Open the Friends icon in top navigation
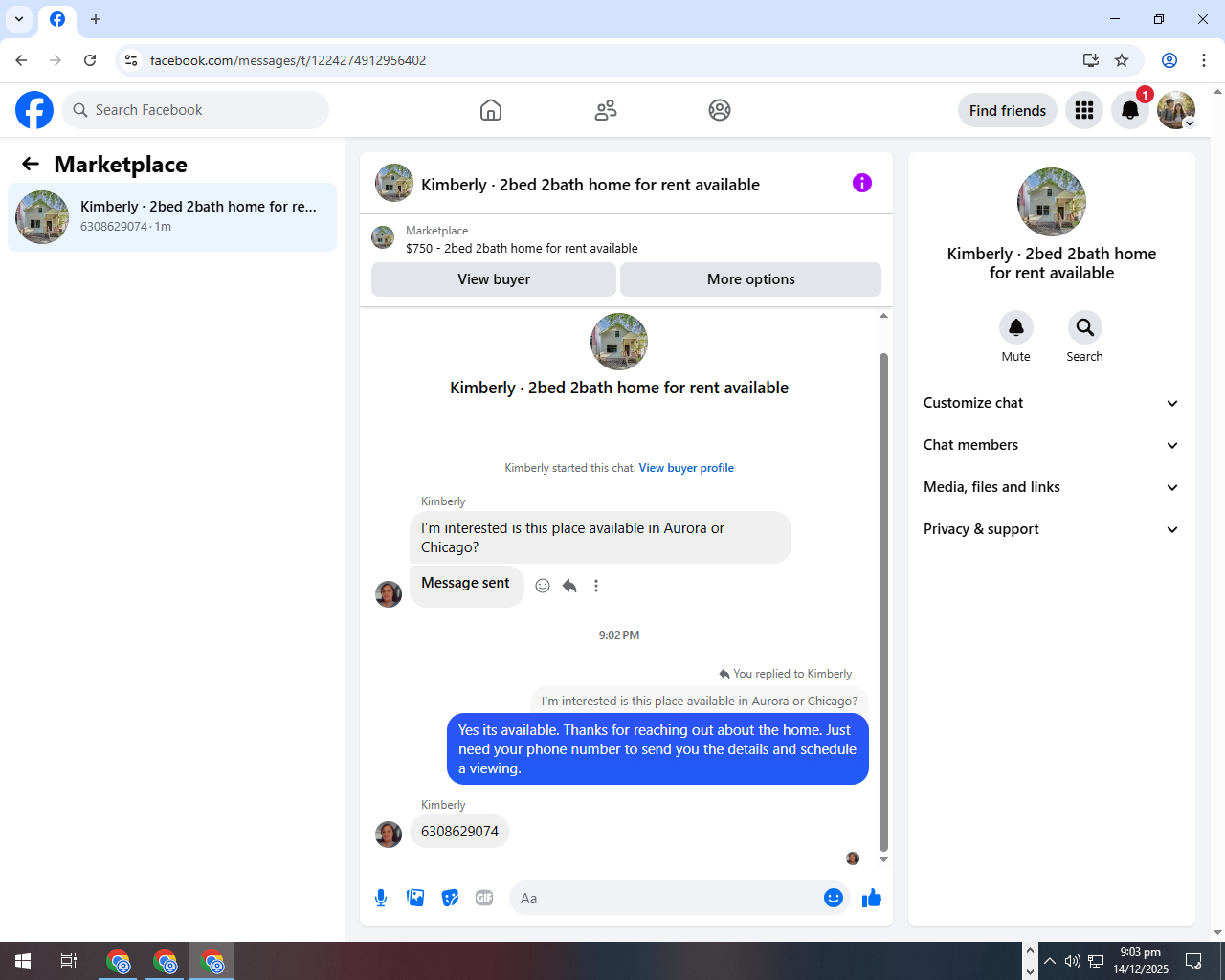This screenshot has width=1225, height=980. click(x=606, y=110)
